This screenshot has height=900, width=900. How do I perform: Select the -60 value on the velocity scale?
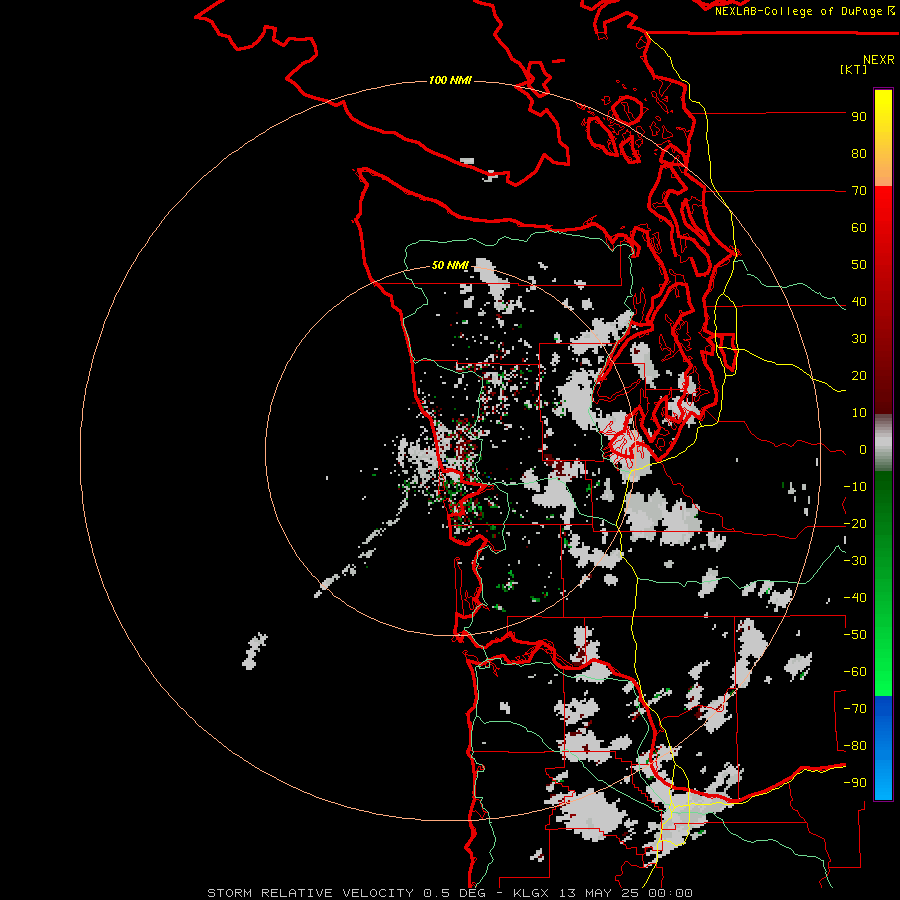tap(855, 672)
